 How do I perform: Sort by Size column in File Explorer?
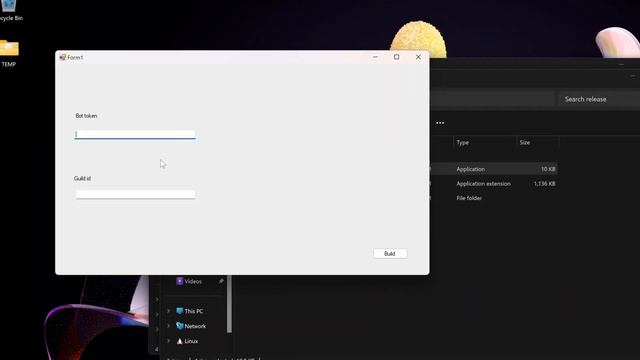pos(537,142)
